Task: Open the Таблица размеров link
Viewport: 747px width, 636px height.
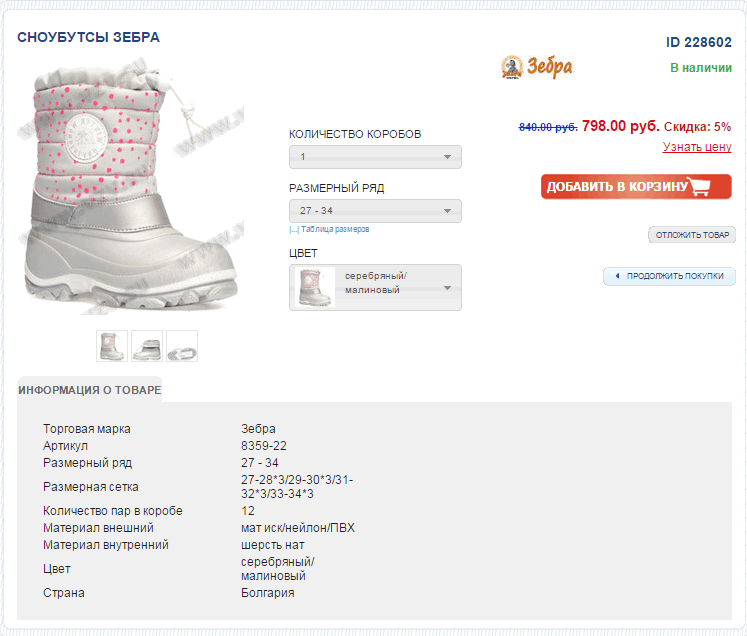Action: click(x=335, y=229)
